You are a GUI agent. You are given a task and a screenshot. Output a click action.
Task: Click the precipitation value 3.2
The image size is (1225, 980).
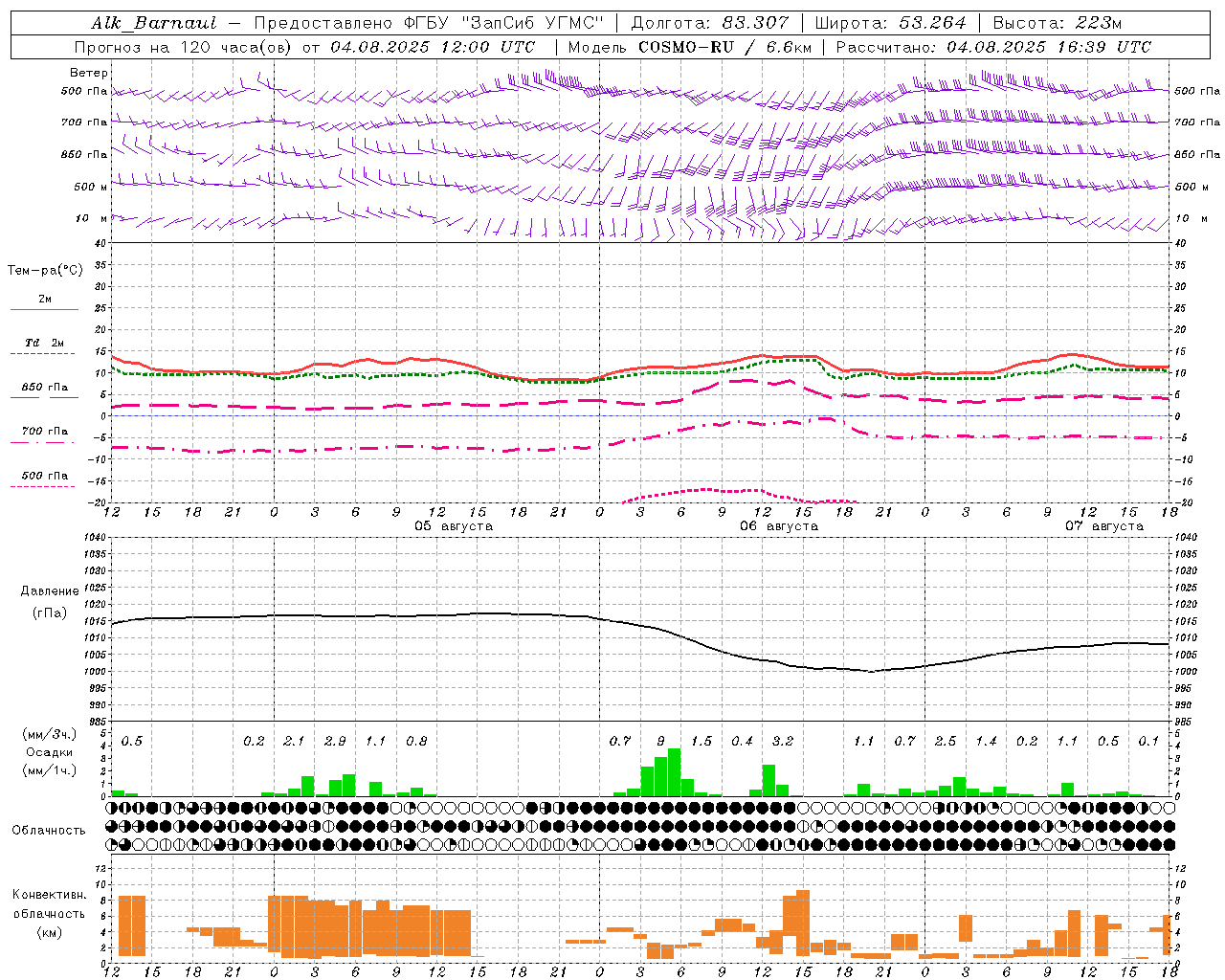tap(783, 741)
